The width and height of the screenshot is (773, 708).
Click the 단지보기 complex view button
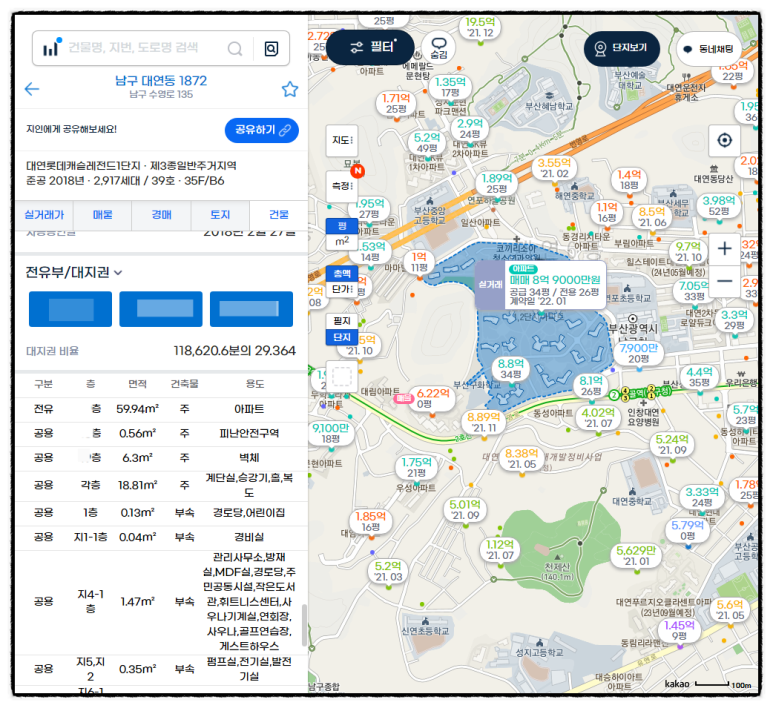pos(622,48)
